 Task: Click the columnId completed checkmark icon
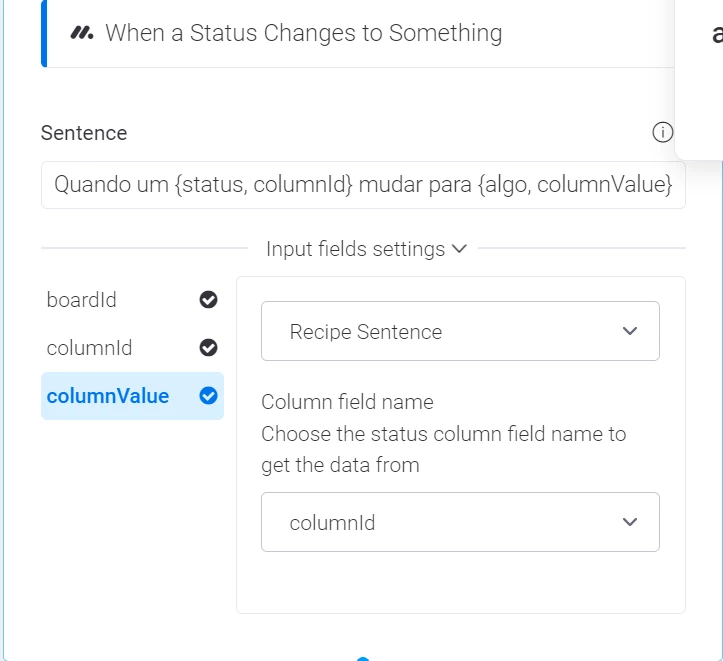tap(208, 348)
